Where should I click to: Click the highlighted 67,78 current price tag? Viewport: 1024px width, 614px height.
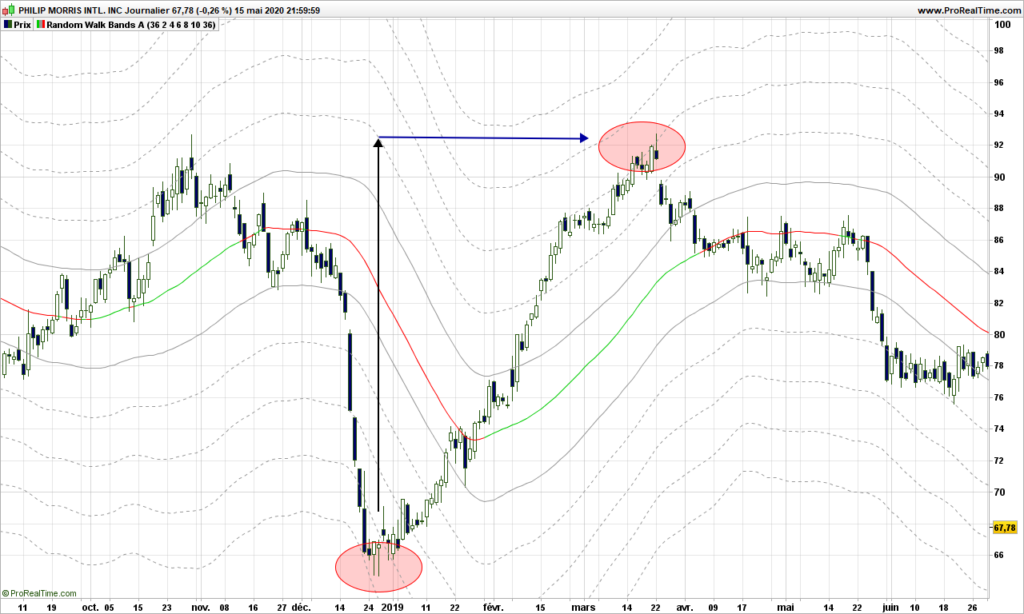click(x=1005, y=527)
